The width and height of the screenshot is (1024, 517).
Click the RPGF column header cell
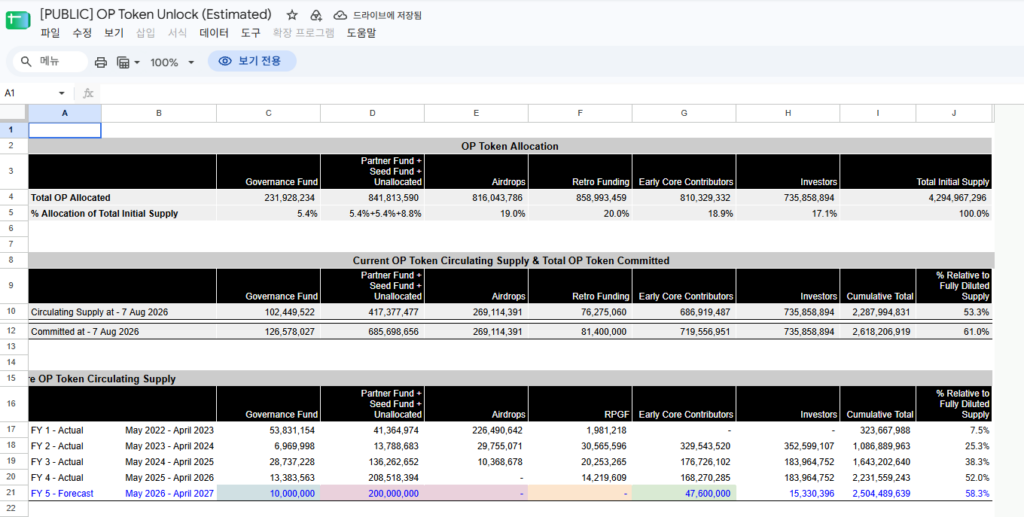(x=580, y=403)
